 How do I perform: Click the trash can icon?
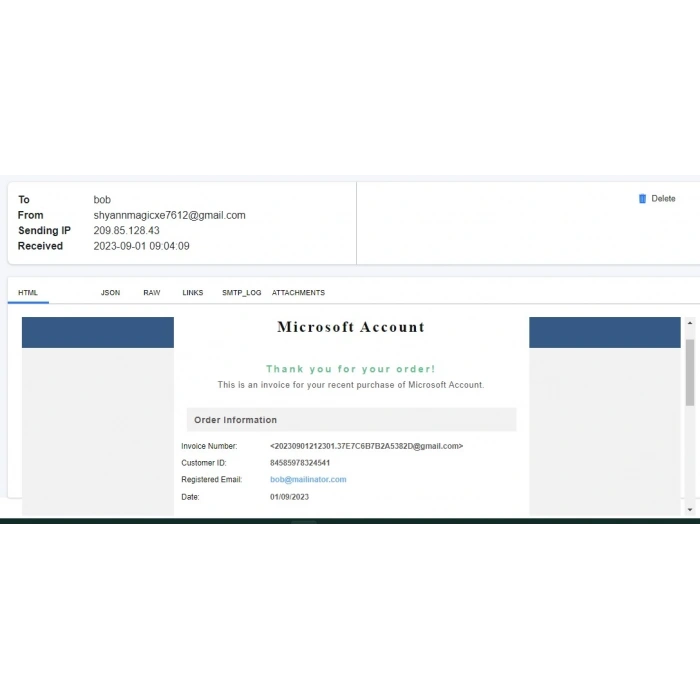click(x=642, y=199)
